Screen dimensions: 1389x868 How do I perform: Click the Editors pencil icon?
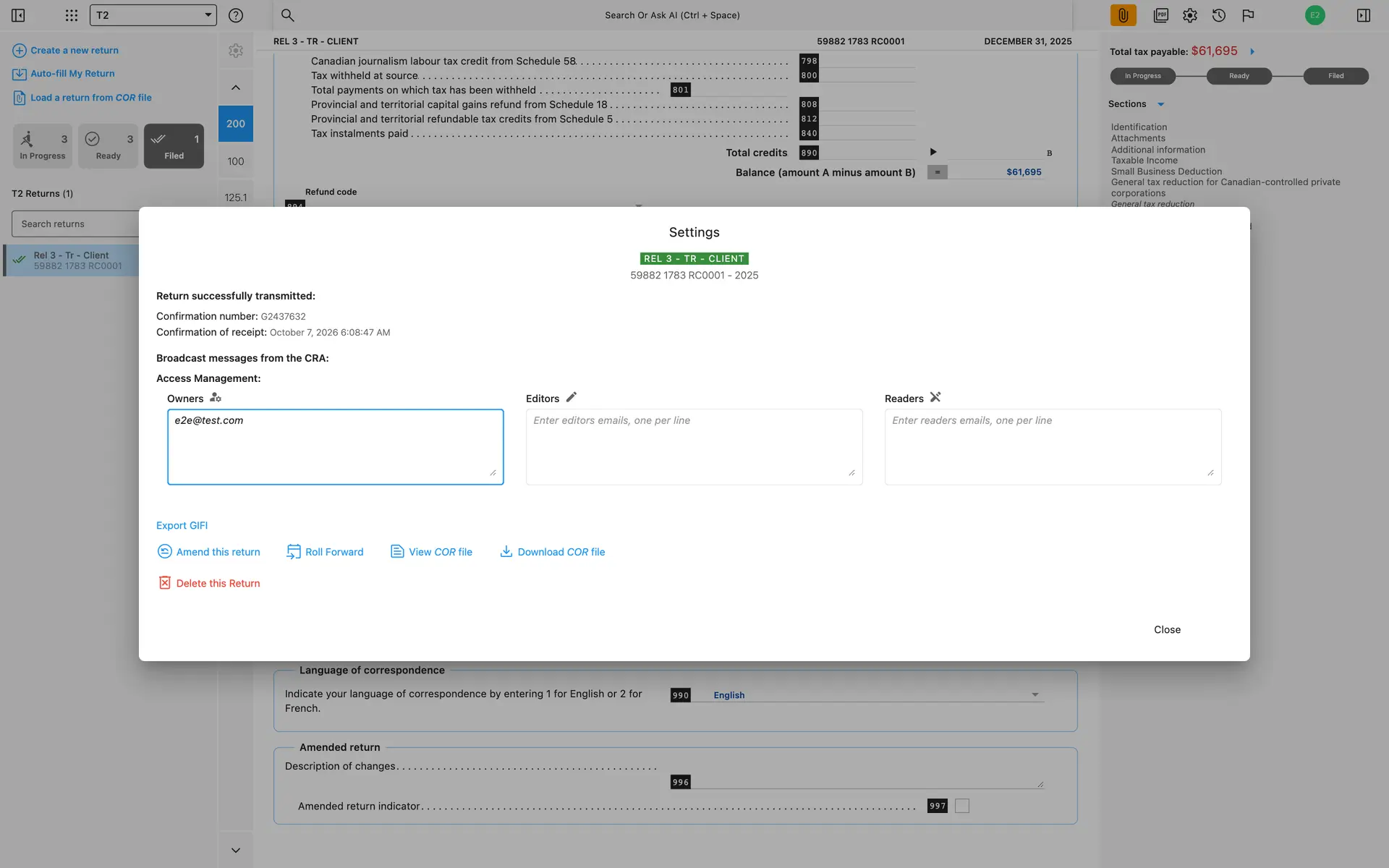(572, 397)
